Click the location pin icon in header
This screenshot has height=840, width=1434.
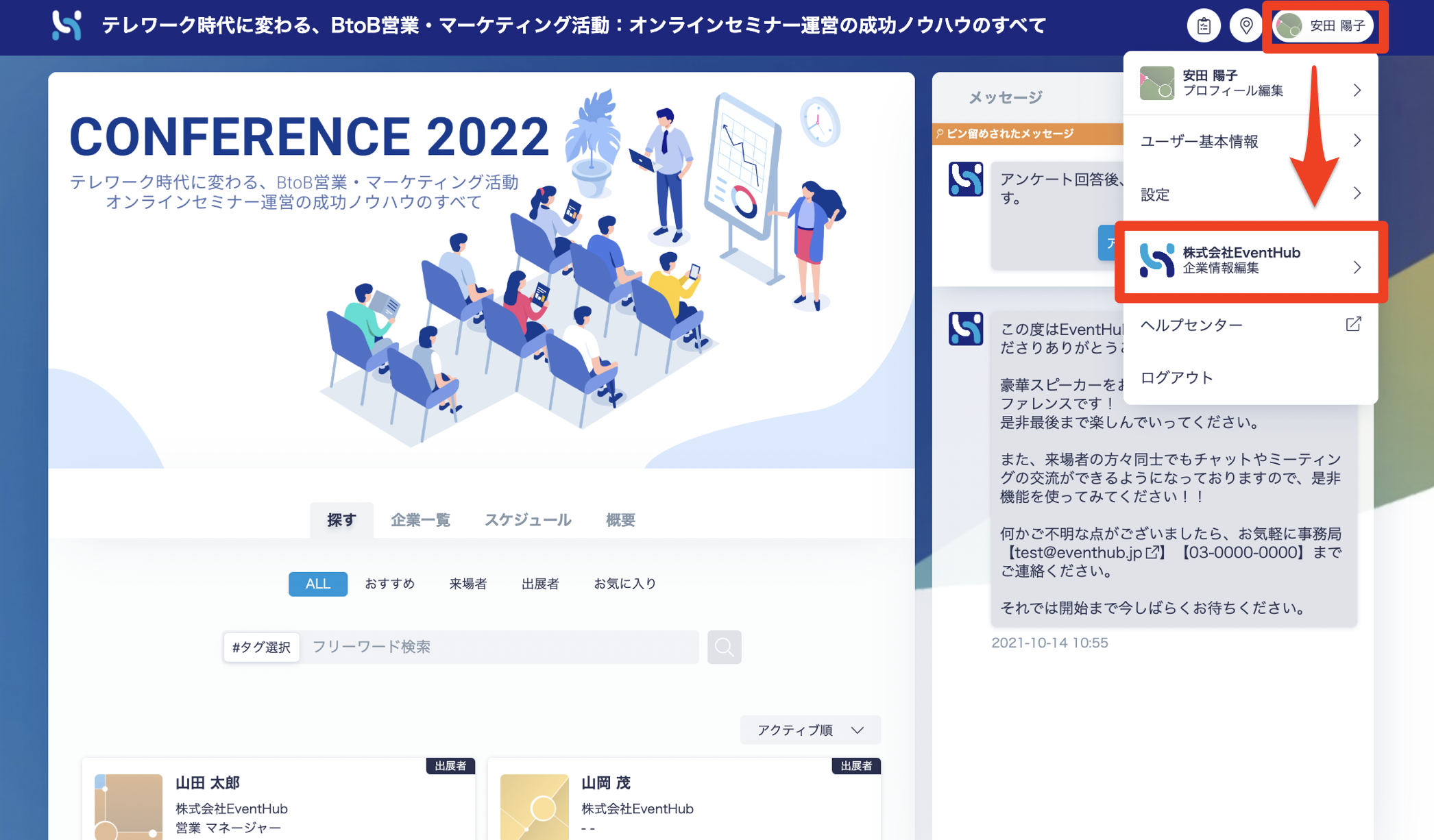point(1246,26)
